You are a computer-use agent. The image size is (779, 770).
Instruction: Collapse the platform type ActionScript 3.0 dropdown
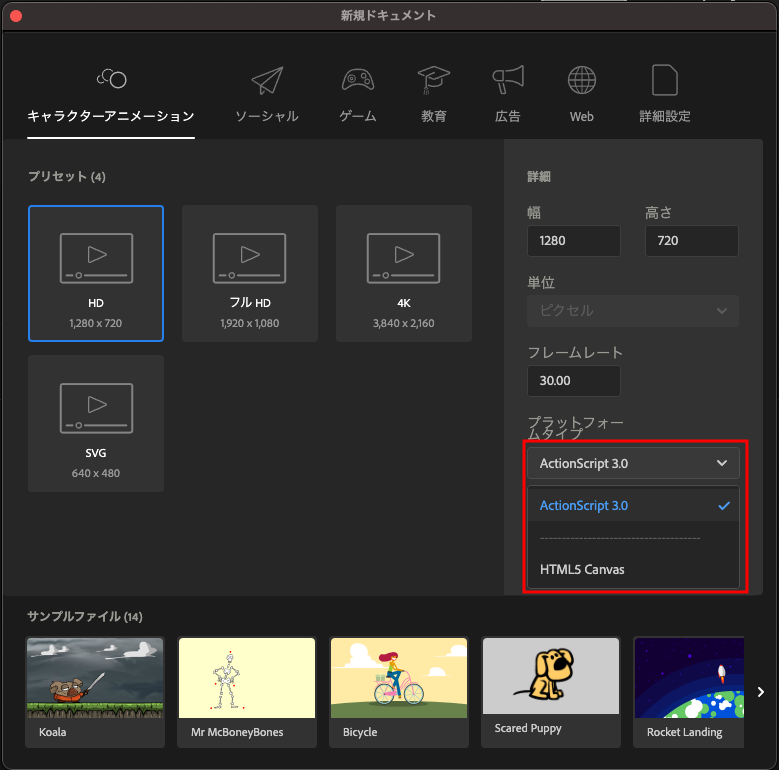[x=633, y=463]
